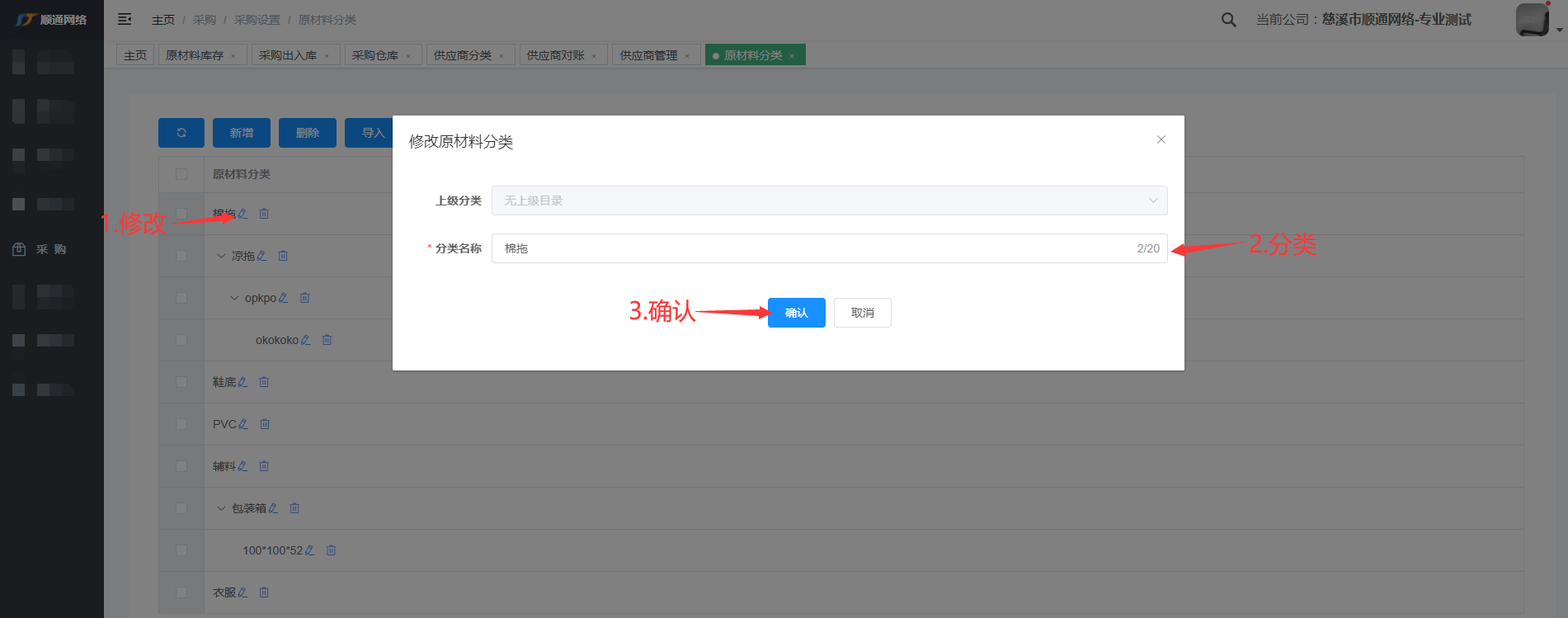Click the search magnifier icon
This screenshot has height=618, width=1568.
click(x=1228, y=20)
